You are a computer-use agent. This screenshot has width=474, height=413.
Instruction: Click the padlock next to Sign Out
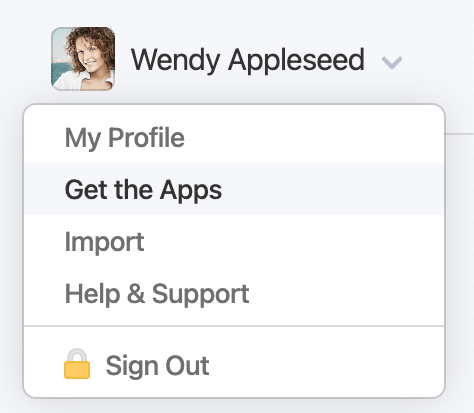click(77, 364)
